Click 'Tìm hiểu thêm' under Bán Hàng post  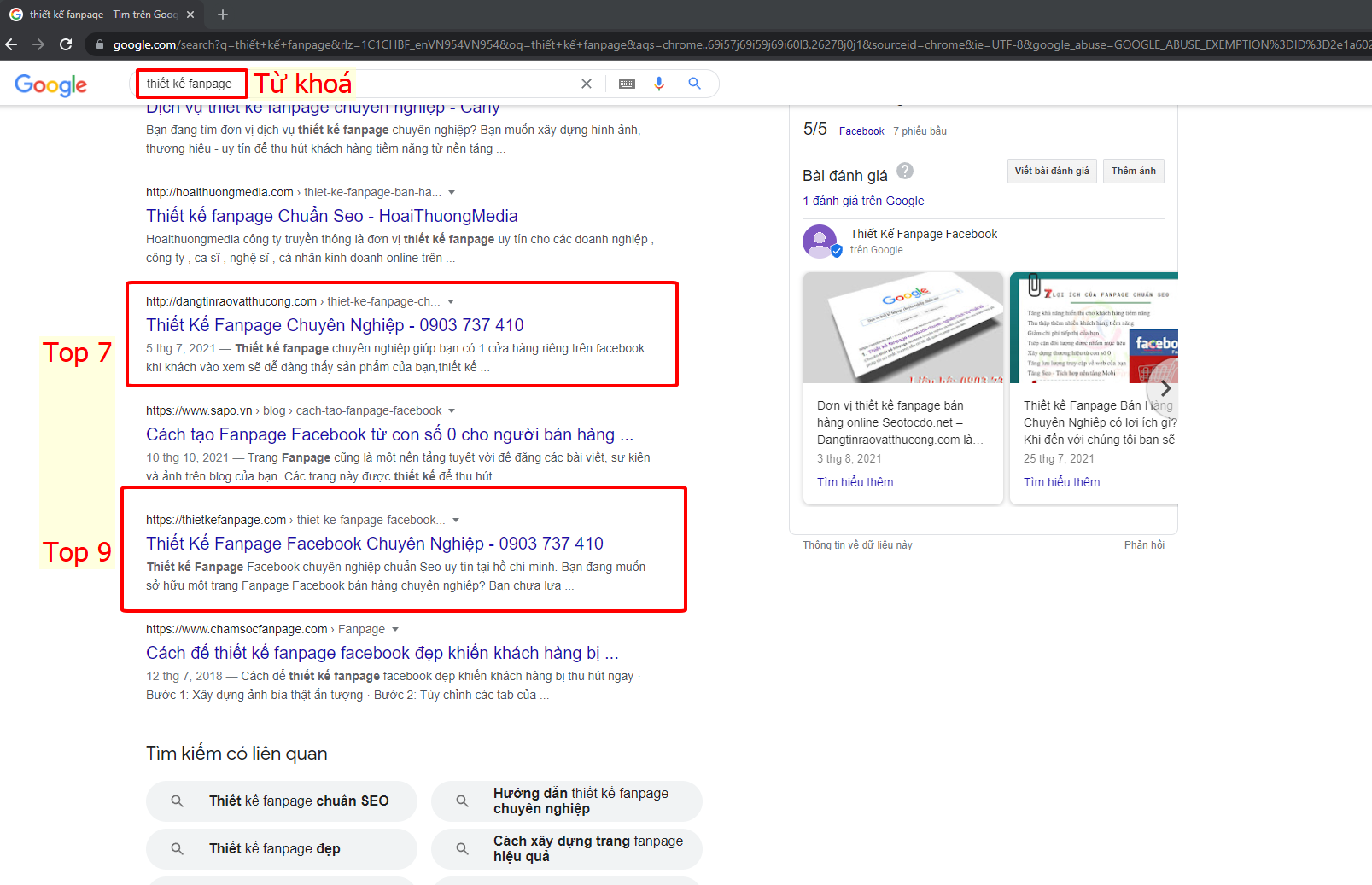1062,482
